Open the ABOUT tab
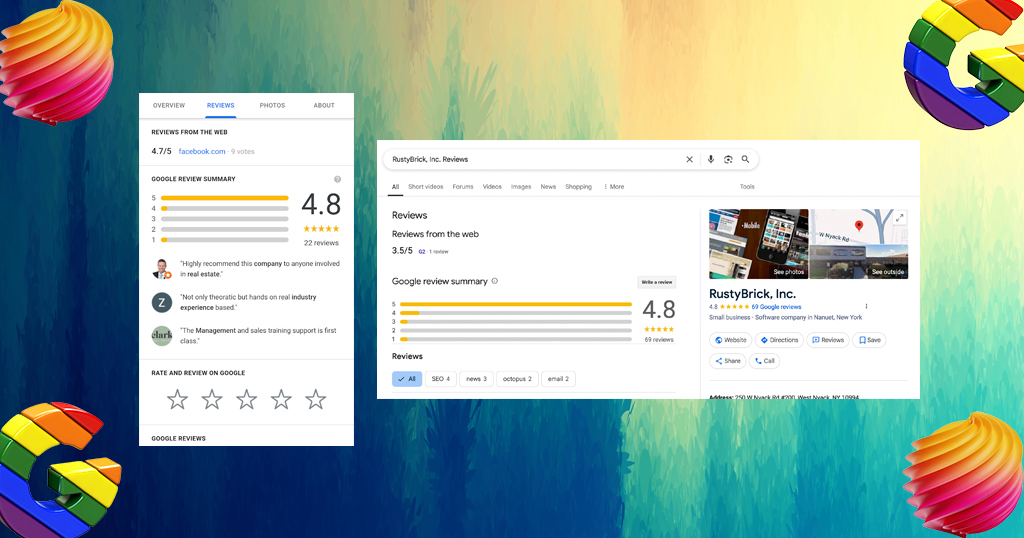Viewport: 1024px width, 538px height. 324,105
